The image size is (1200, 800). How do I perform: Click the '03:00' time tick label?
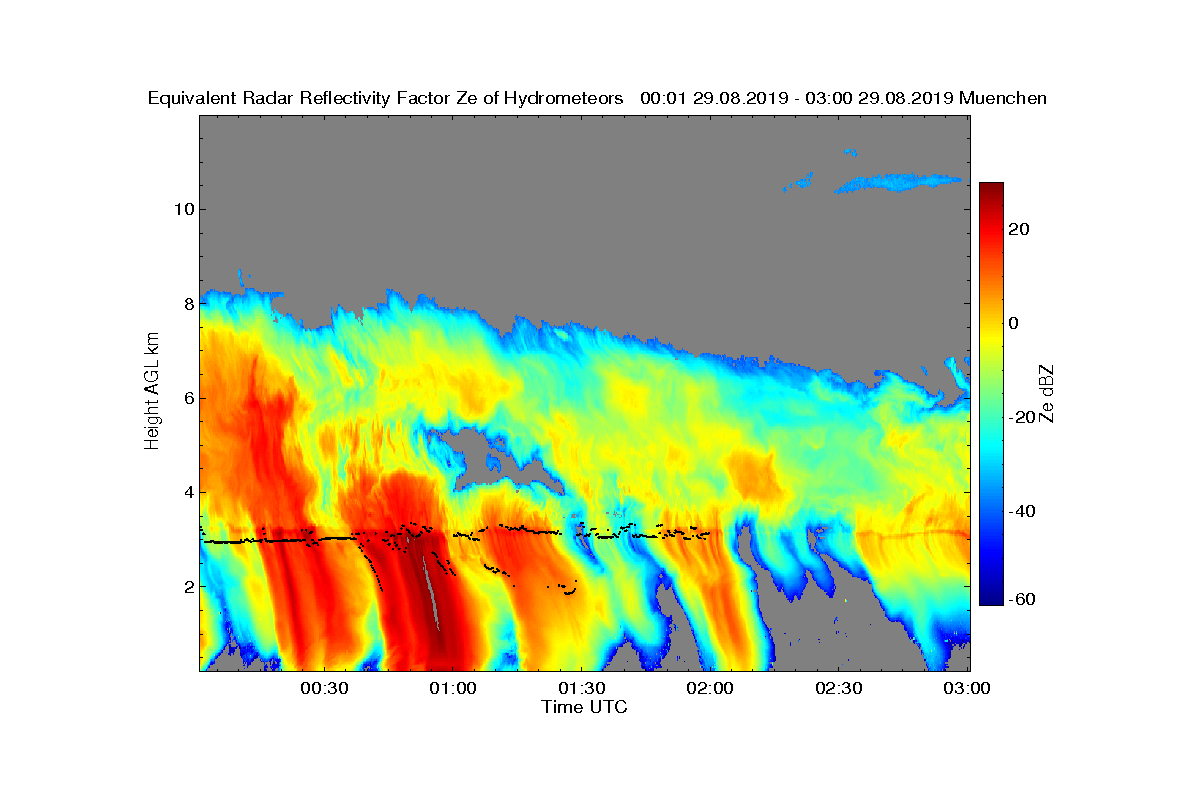pos(967,688)
